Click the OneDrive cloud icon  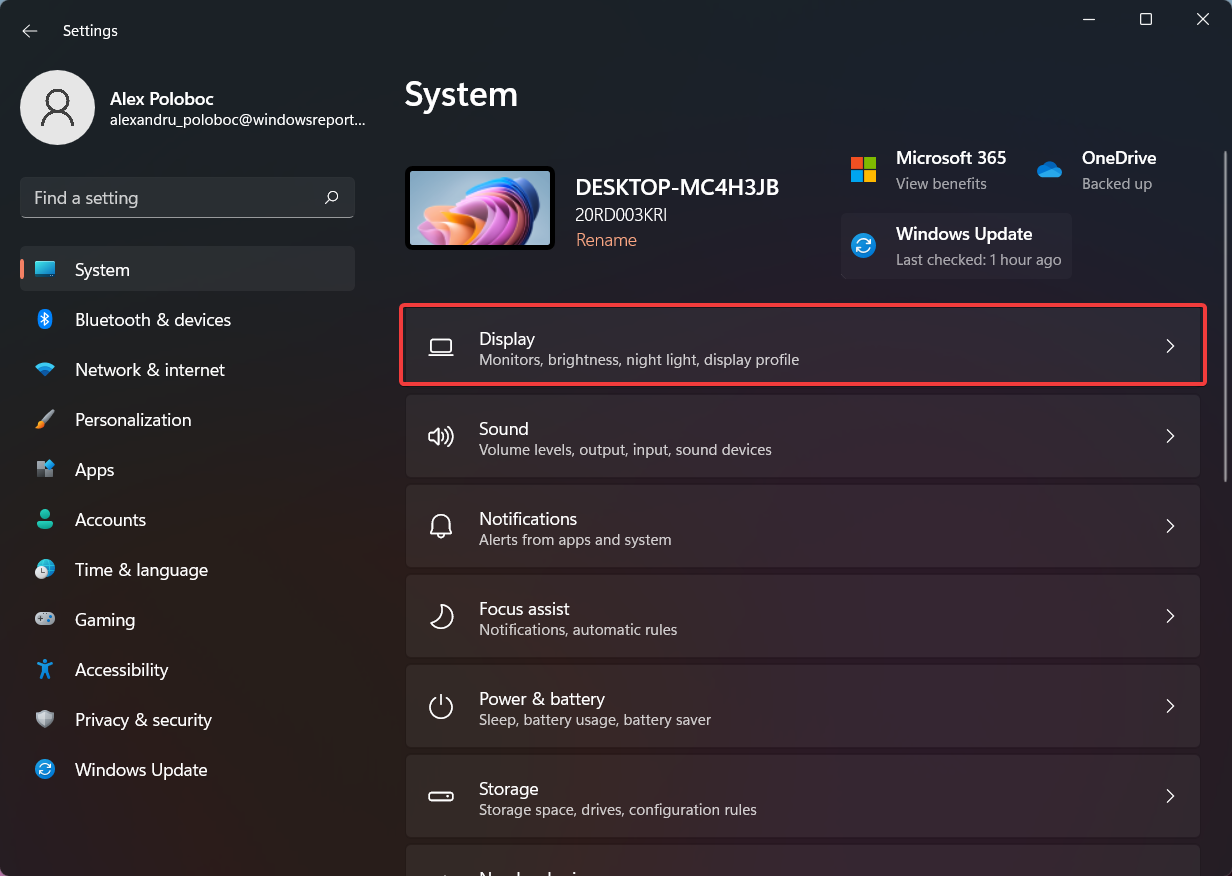click(x=1049, y=170)
